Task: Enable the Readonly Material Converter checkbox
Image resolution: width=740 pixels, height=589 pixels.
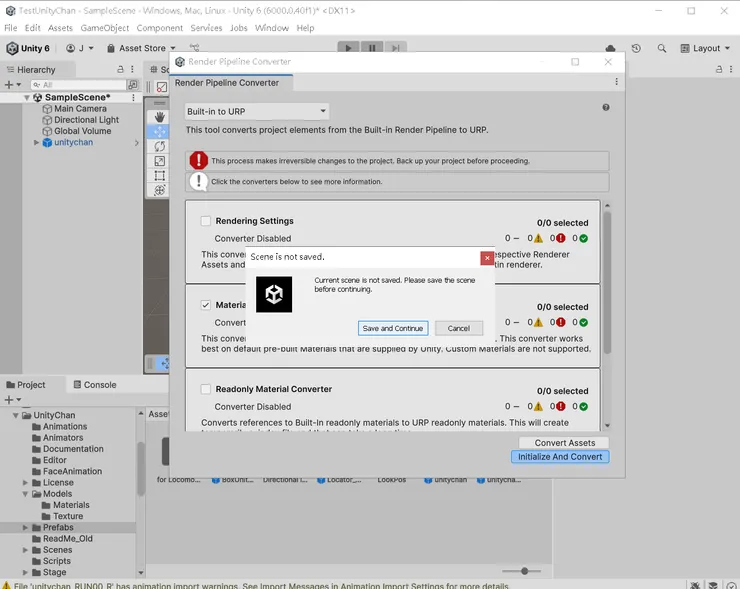Action: click(x=205, y=389)
